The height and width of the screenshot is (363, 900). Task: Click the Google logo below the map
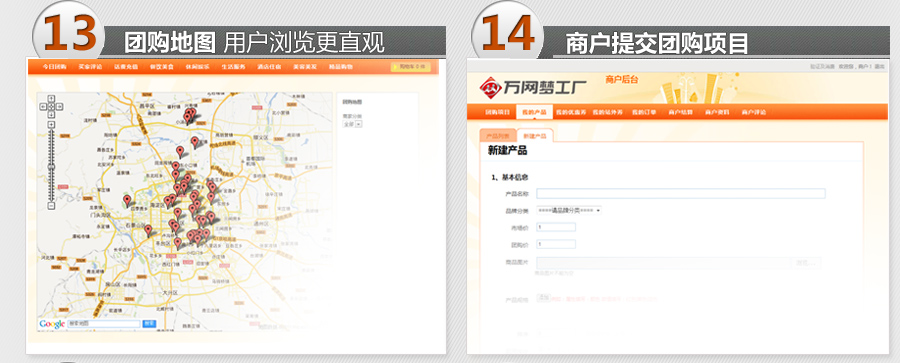52,324
